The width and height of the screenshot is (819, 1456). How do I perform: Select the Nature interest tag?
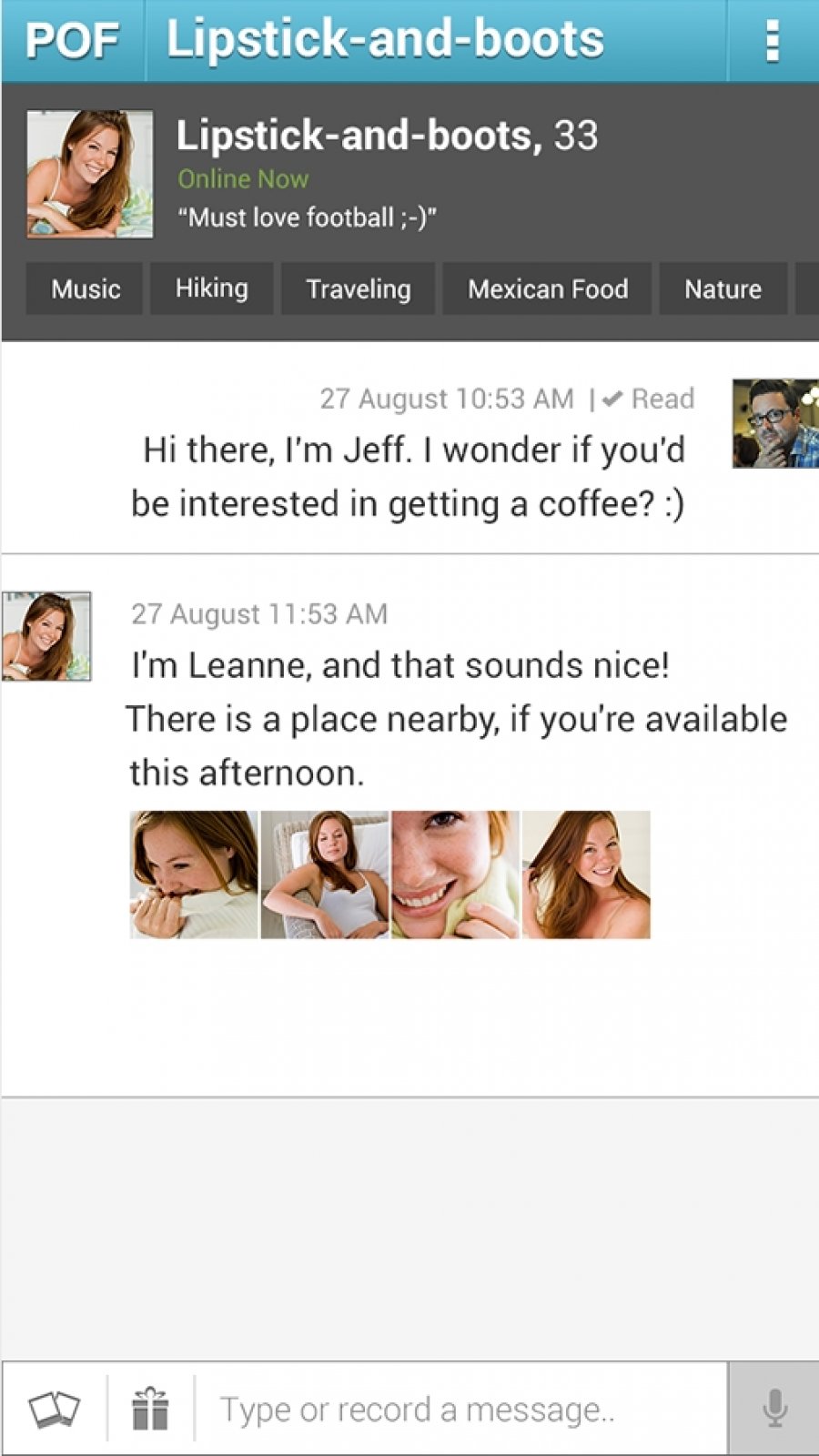click(723, 288)
